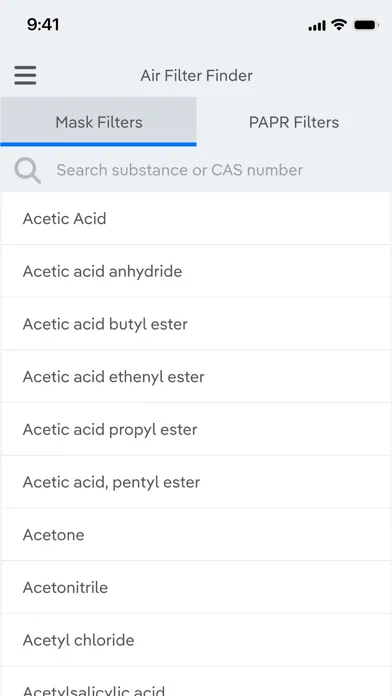Switch to the Mask Filters tab
Viewport: 392px width, 696px height.
tap(99, 122)
